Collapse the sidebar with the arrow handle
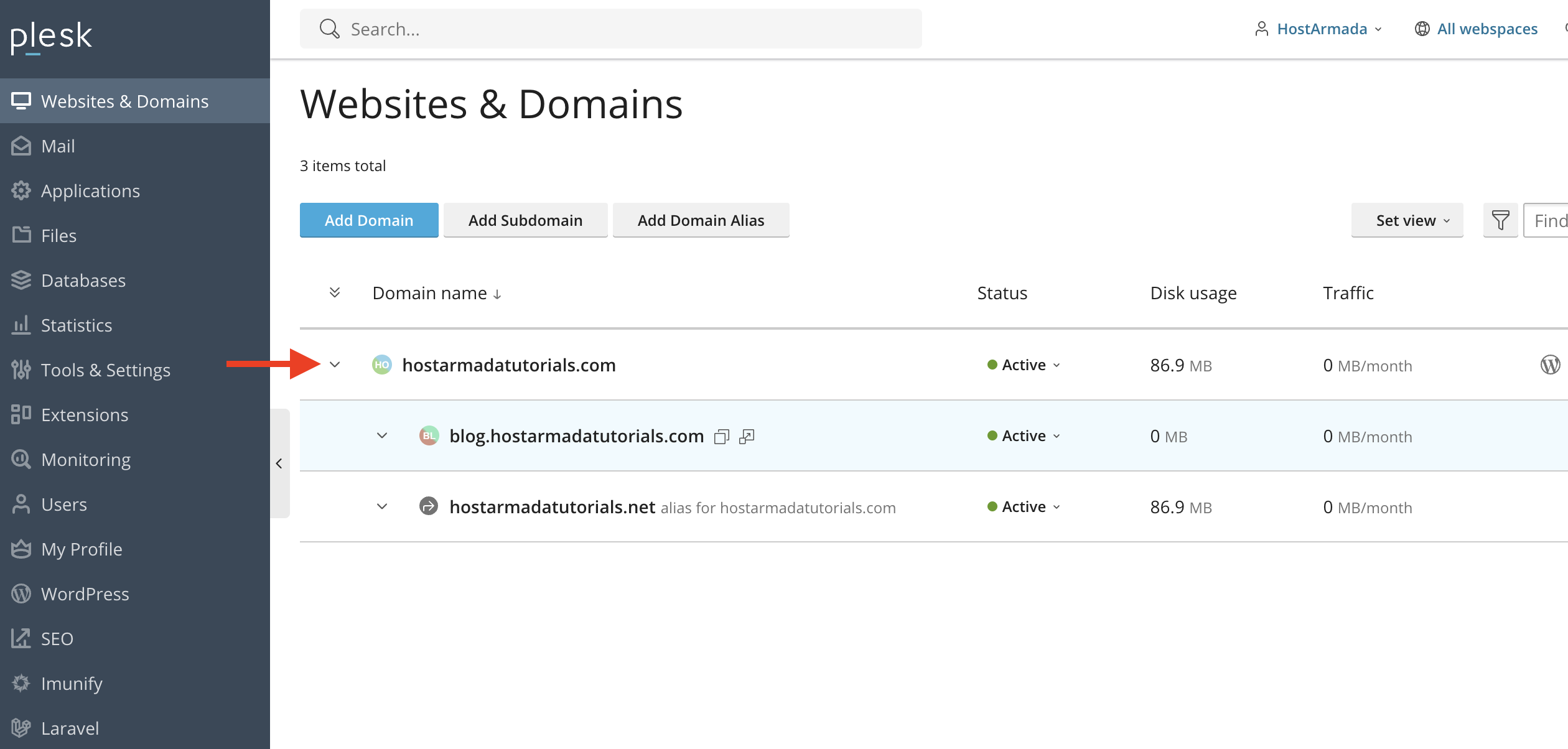The width and height of the screenshot is (1568, 749). click(279, 463)
